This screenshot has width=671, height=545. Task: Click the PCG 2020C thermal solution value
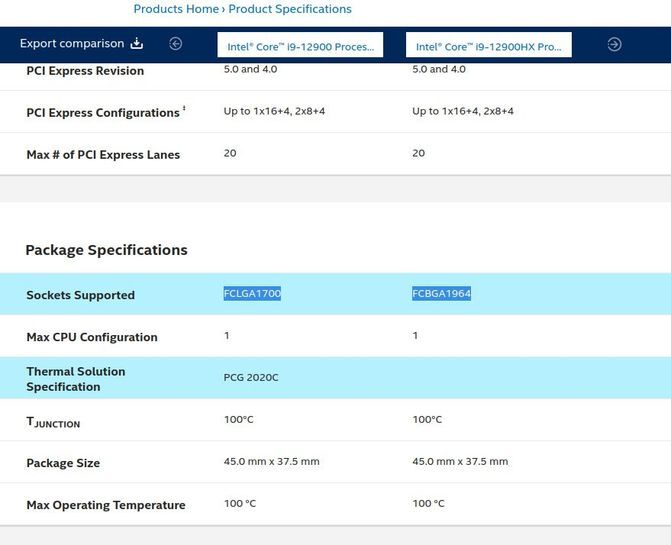pos(251,377)
